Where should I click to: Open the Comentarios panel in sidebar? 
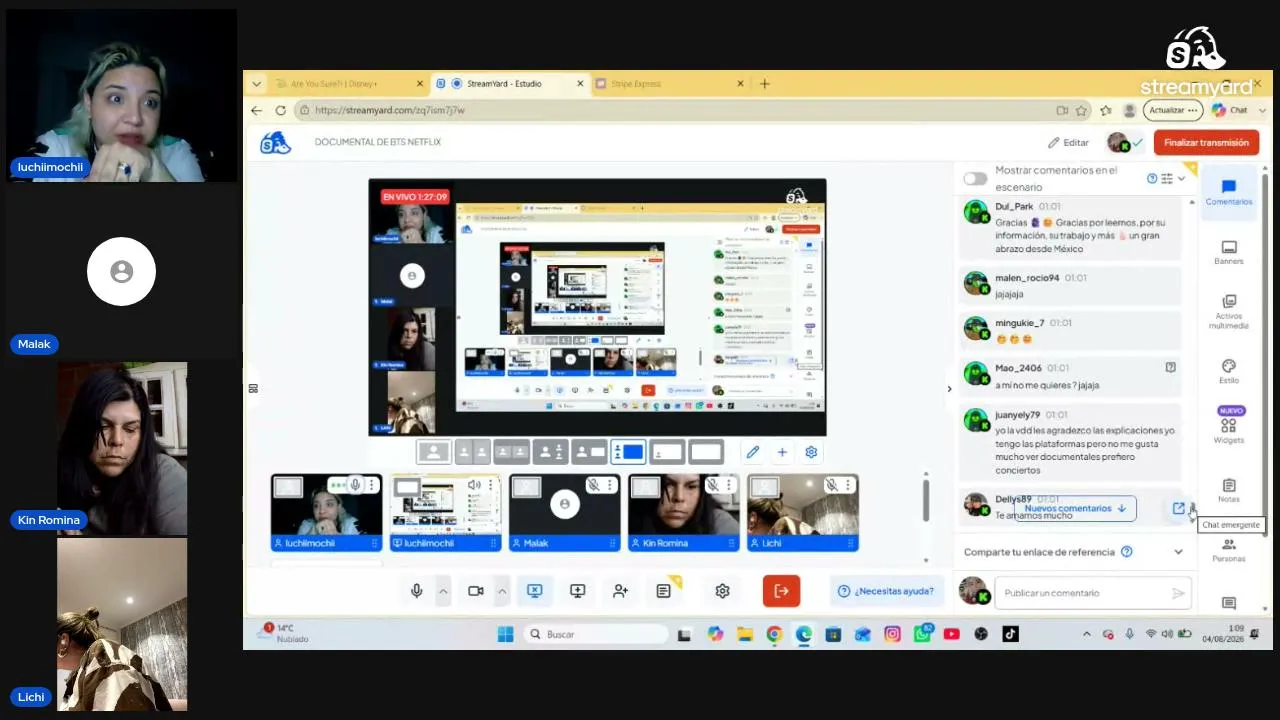click(x=1228, y=192)
